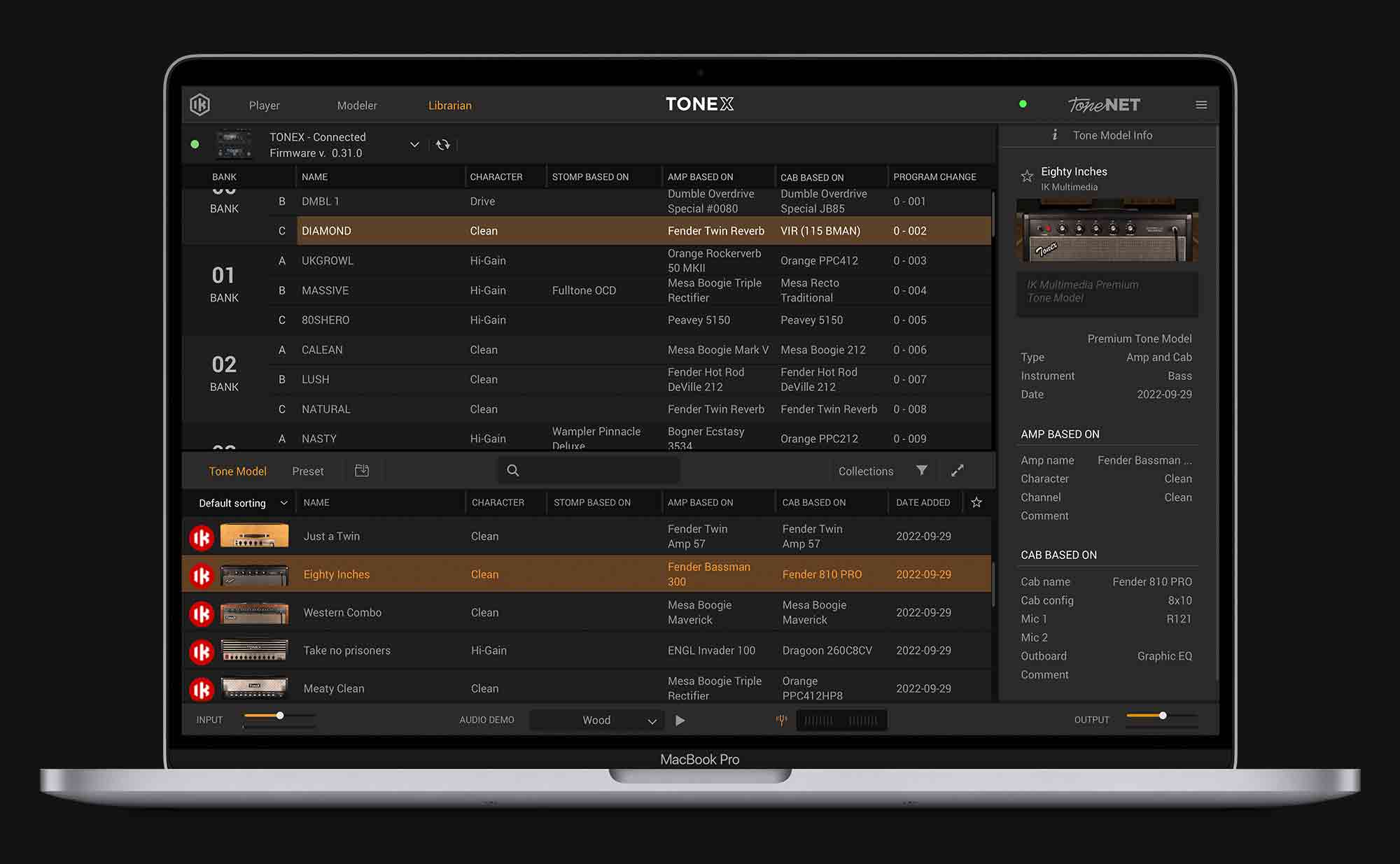Select the Tone Model tab
The height and width of the screenshot is (864, 1400).
[x=237, y=472]
